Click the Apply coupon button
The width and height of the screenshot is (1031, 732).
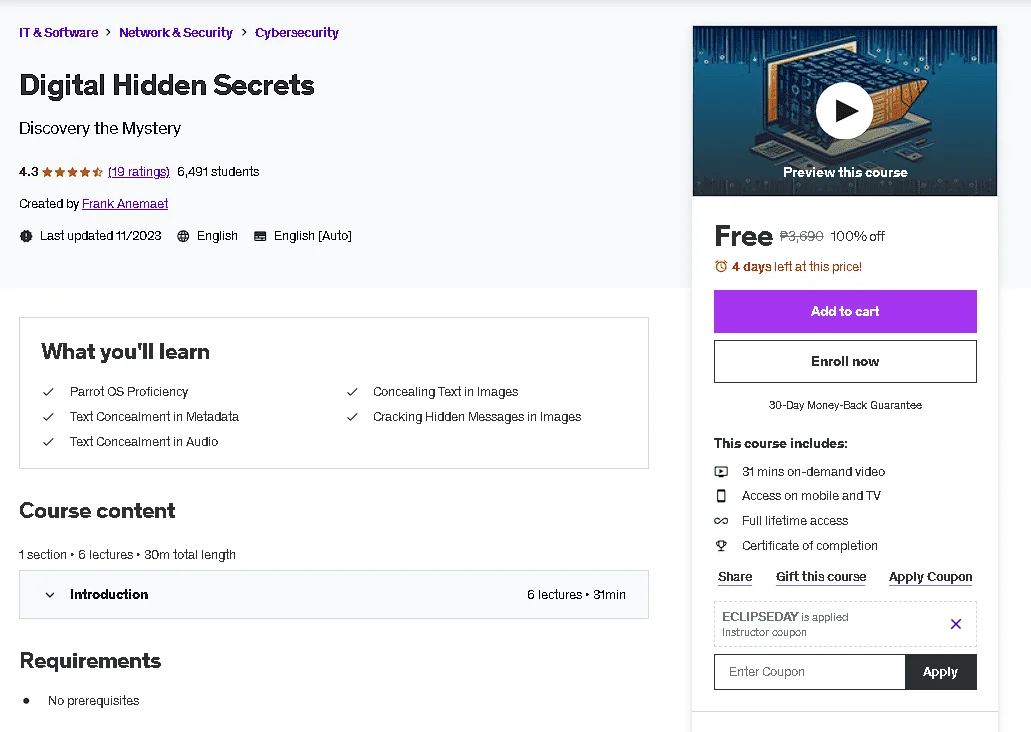coord(940,671)
